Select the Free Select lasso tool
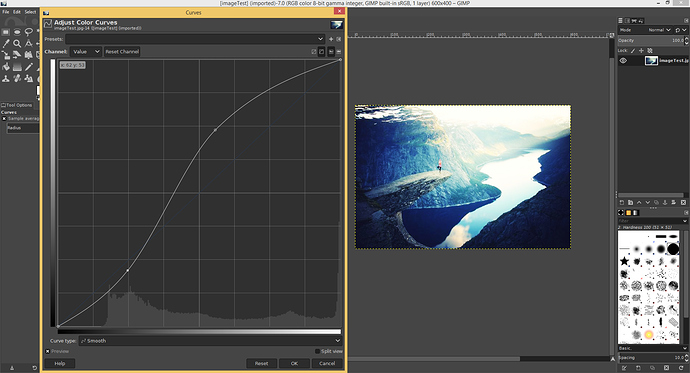Image resolution: width=690 pixels, height=373 pixels. click(x=29, y=32)
